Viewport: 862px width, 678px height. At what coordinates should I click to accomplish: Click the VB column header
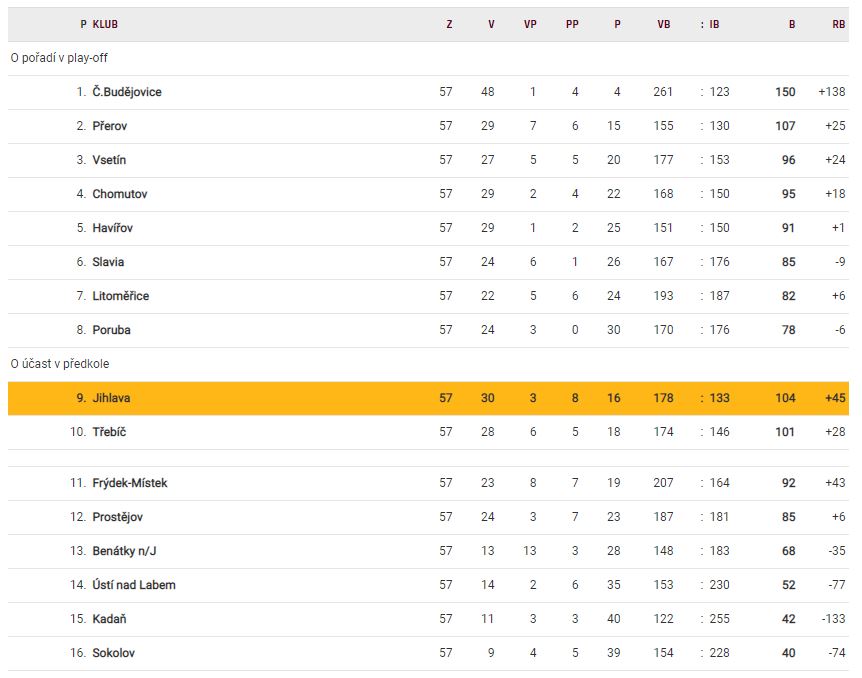coord(664,24)
